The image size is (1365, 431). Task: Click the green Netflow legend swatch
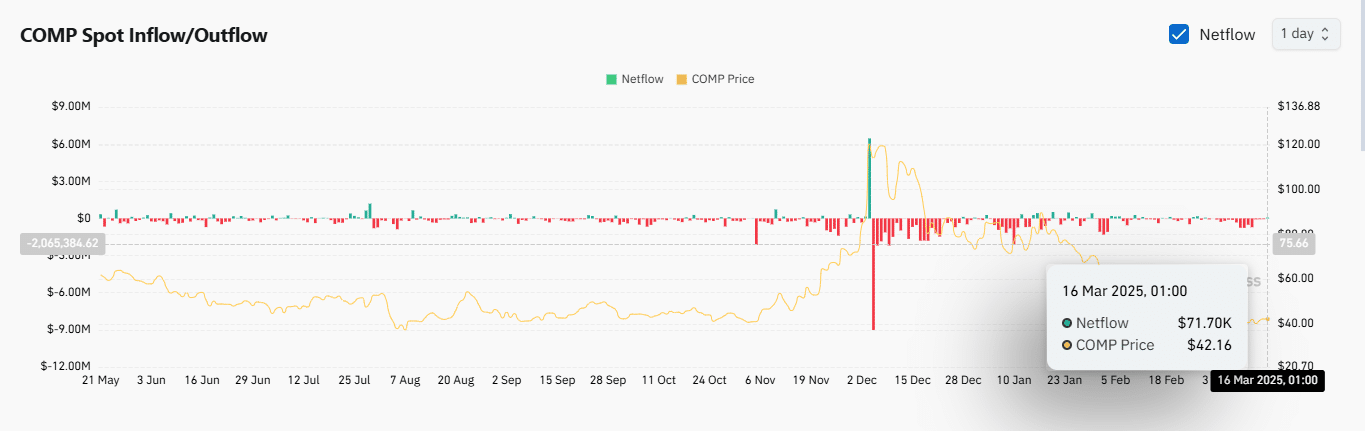[611, 79]
